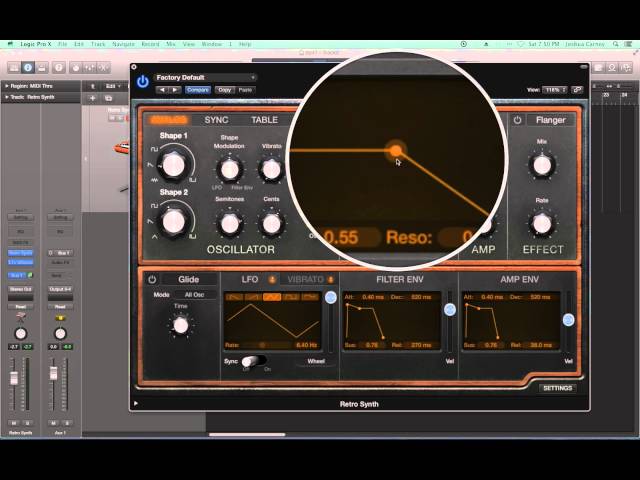Open Spotlight search in the menu bar
The width and height of the screenshot is (640, 480).
[616, 44]
